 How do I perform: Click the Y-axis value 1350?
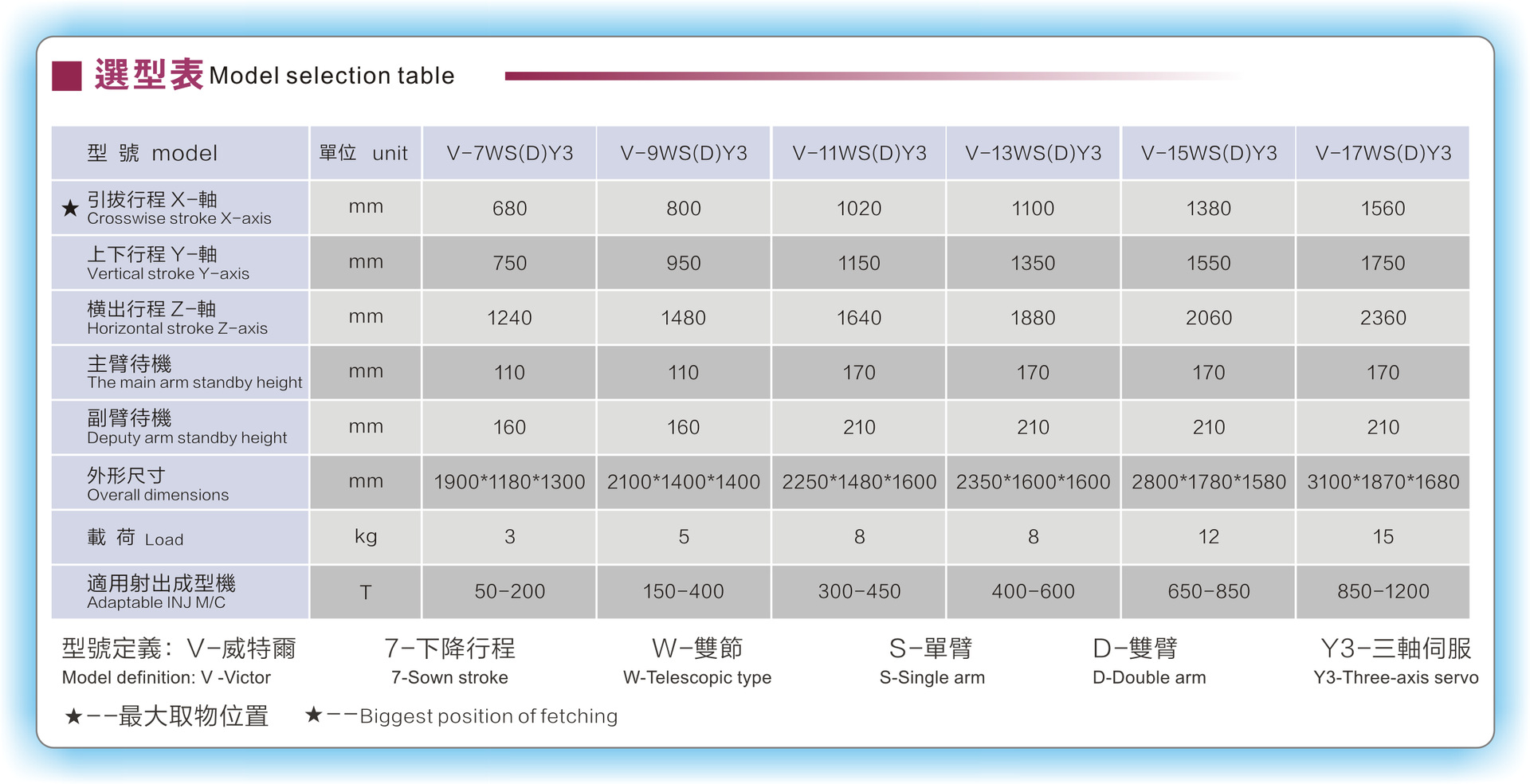point(1034,264)
